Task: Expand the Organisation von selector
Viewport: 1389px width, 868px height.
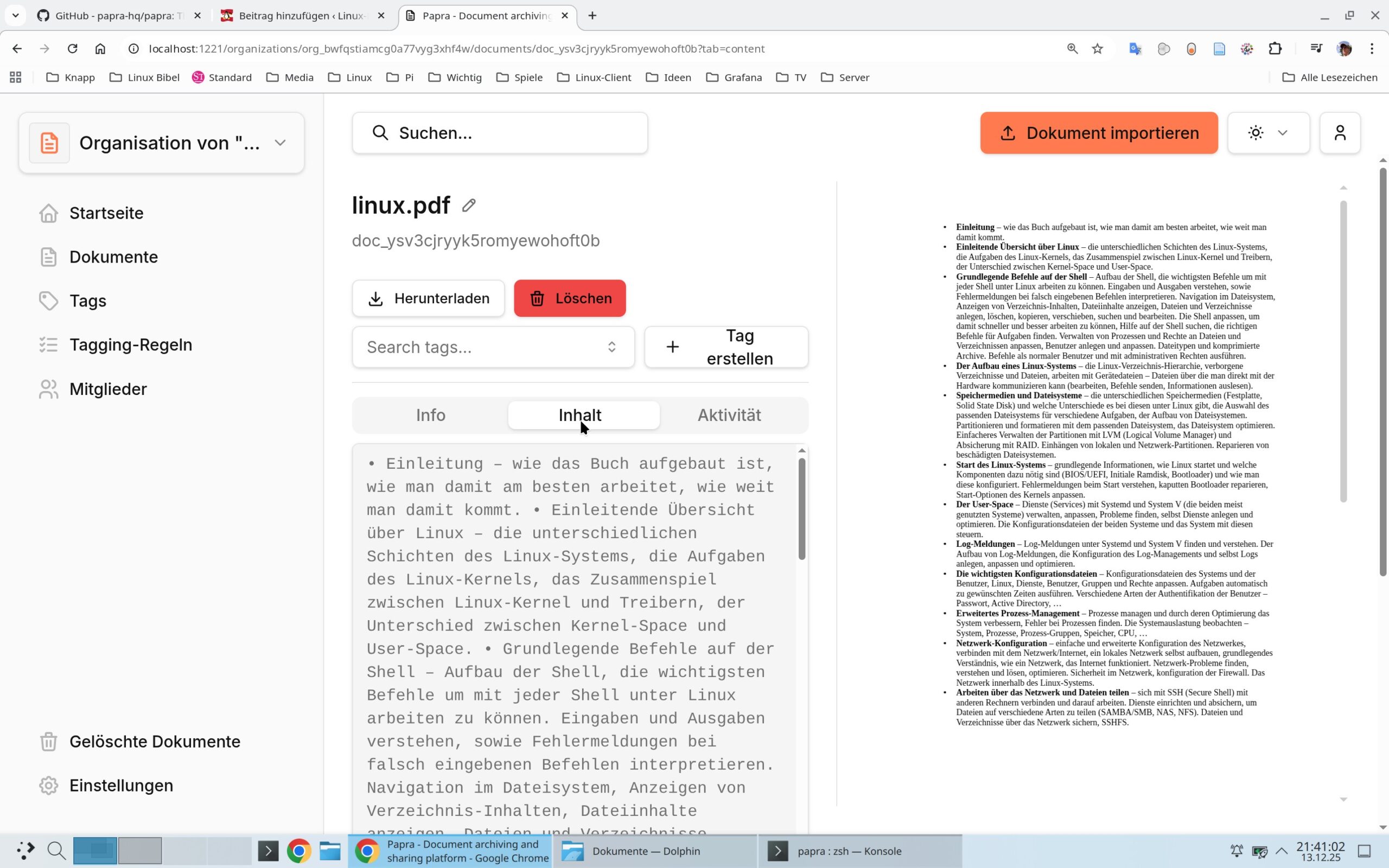Action: click(x=161, y=143)
